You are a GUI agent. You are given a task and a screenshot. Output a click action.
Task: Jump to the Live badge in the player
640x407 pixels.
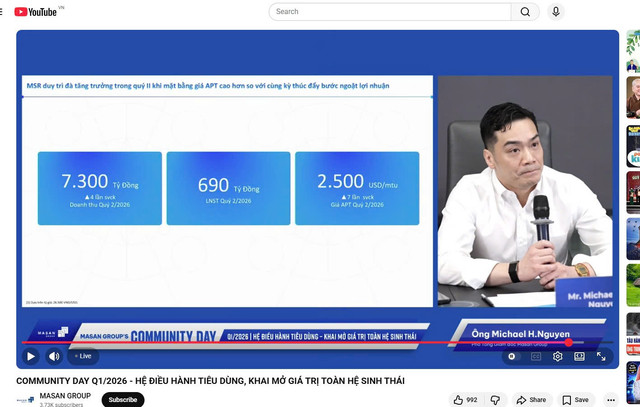tap(83, 356)
